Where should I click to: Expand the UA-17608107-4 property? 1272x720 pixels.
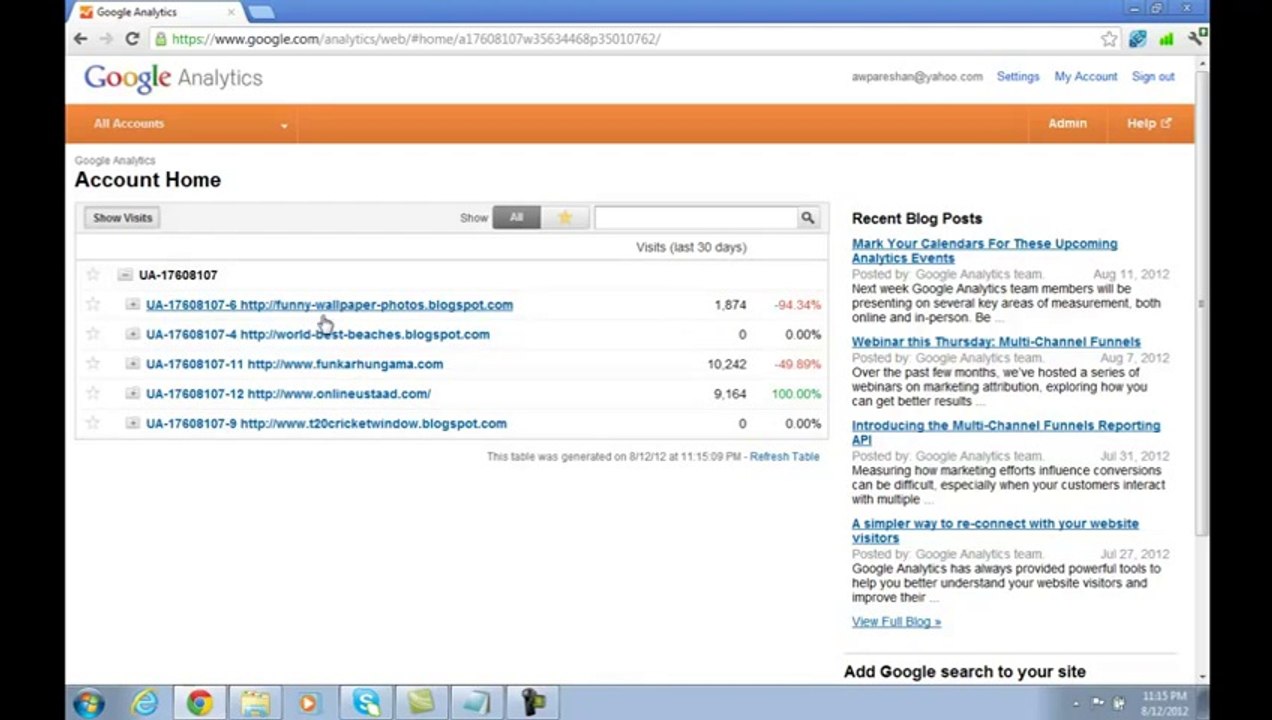pyautogui.click(x=133, y=334)
